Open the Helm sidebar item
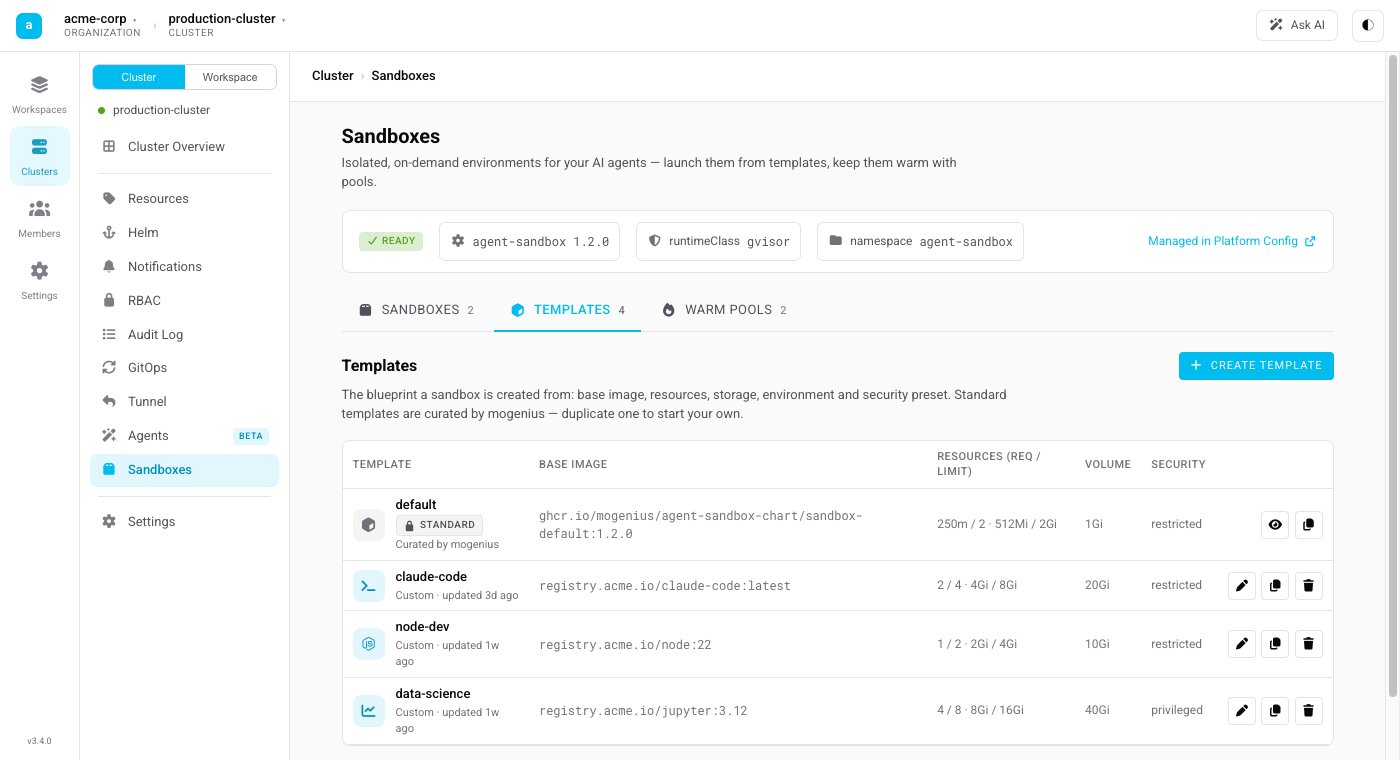This screenshot has height=760, width=1400. (184, 233)
